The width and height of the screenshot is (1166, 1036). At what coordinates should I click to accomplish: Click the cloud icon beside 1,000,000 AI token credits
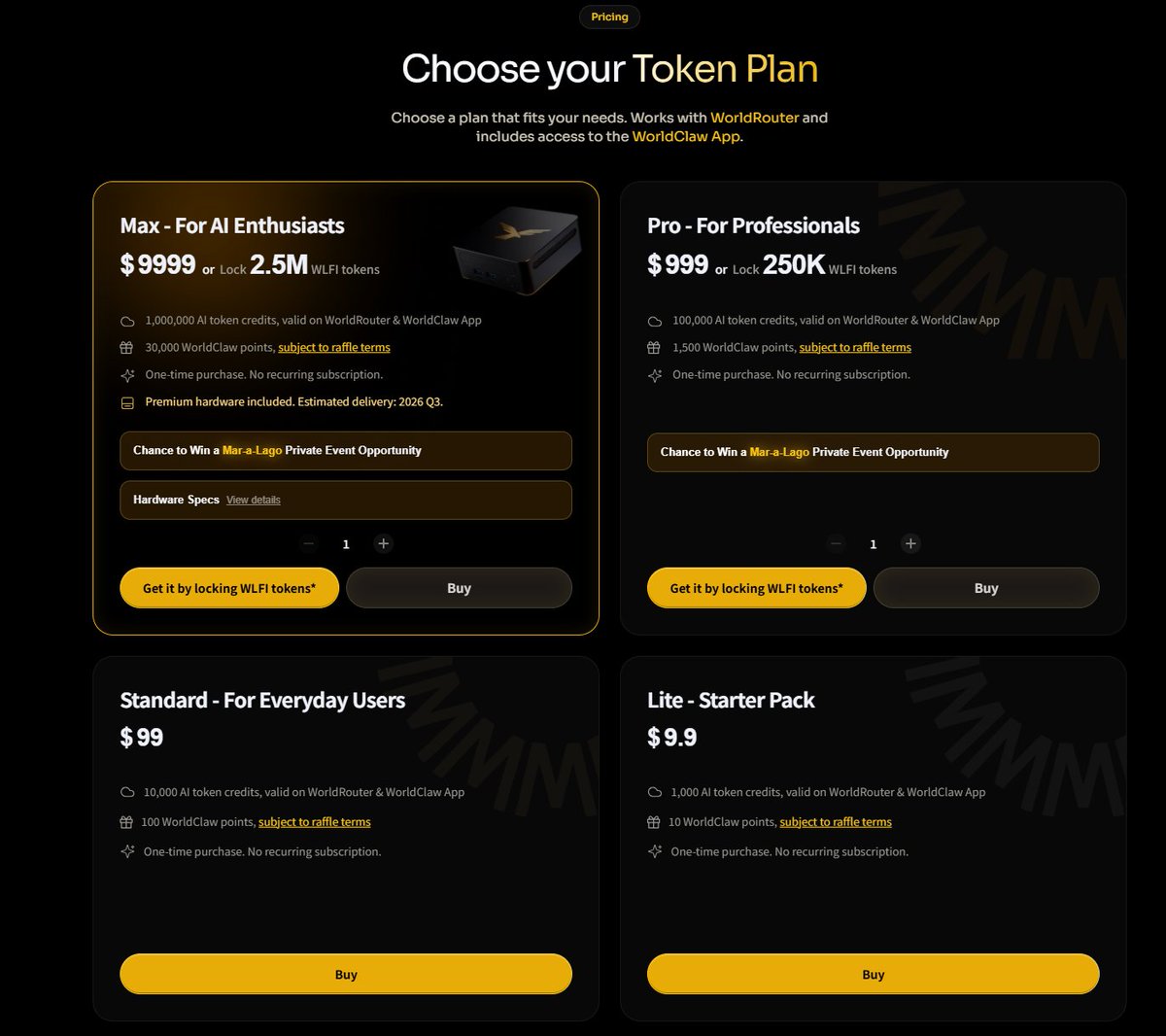pyautogui.click(x=127, y=321)
